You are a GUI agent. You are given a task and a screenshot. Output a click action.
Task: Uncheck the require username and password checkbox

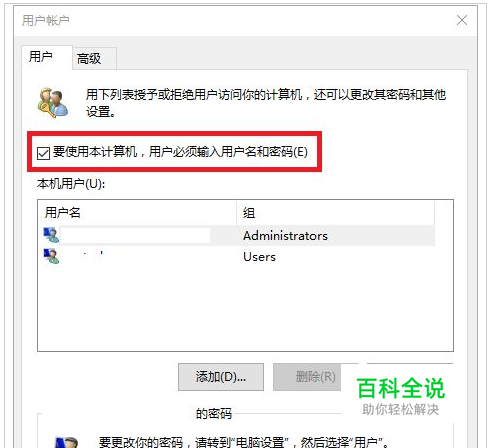[x=44, y=153]
